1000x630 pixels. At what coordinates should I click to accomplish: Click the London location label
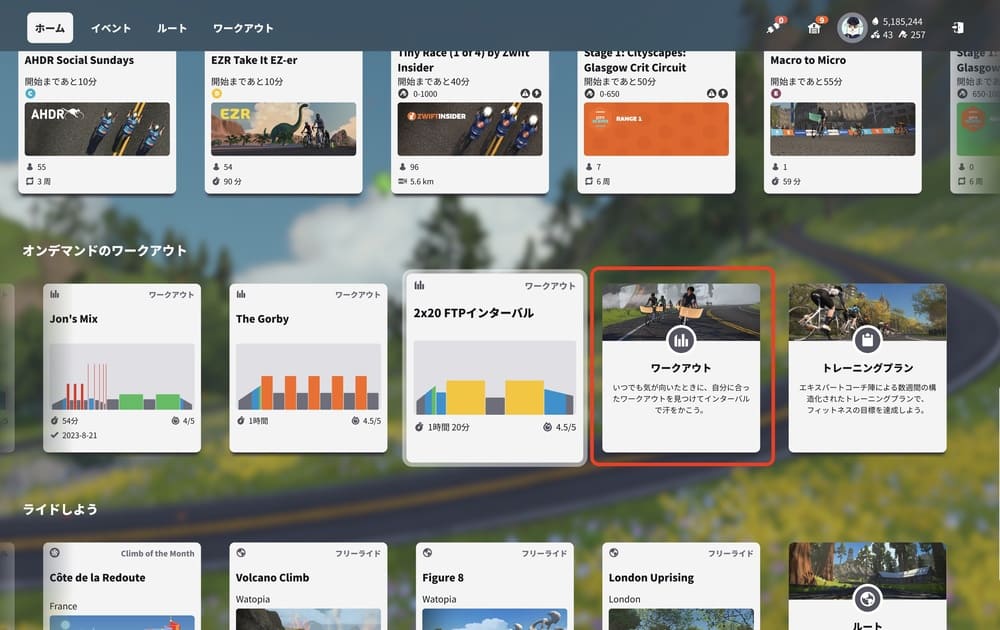pos(624,599)
